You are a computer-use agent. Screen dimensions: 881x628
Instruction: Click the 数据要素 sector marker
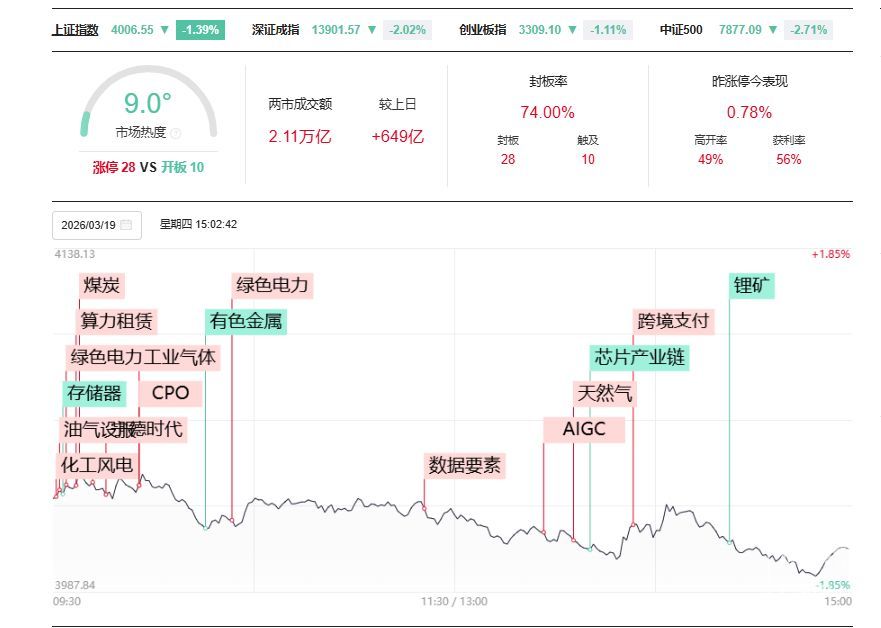[x=465, y=465]
